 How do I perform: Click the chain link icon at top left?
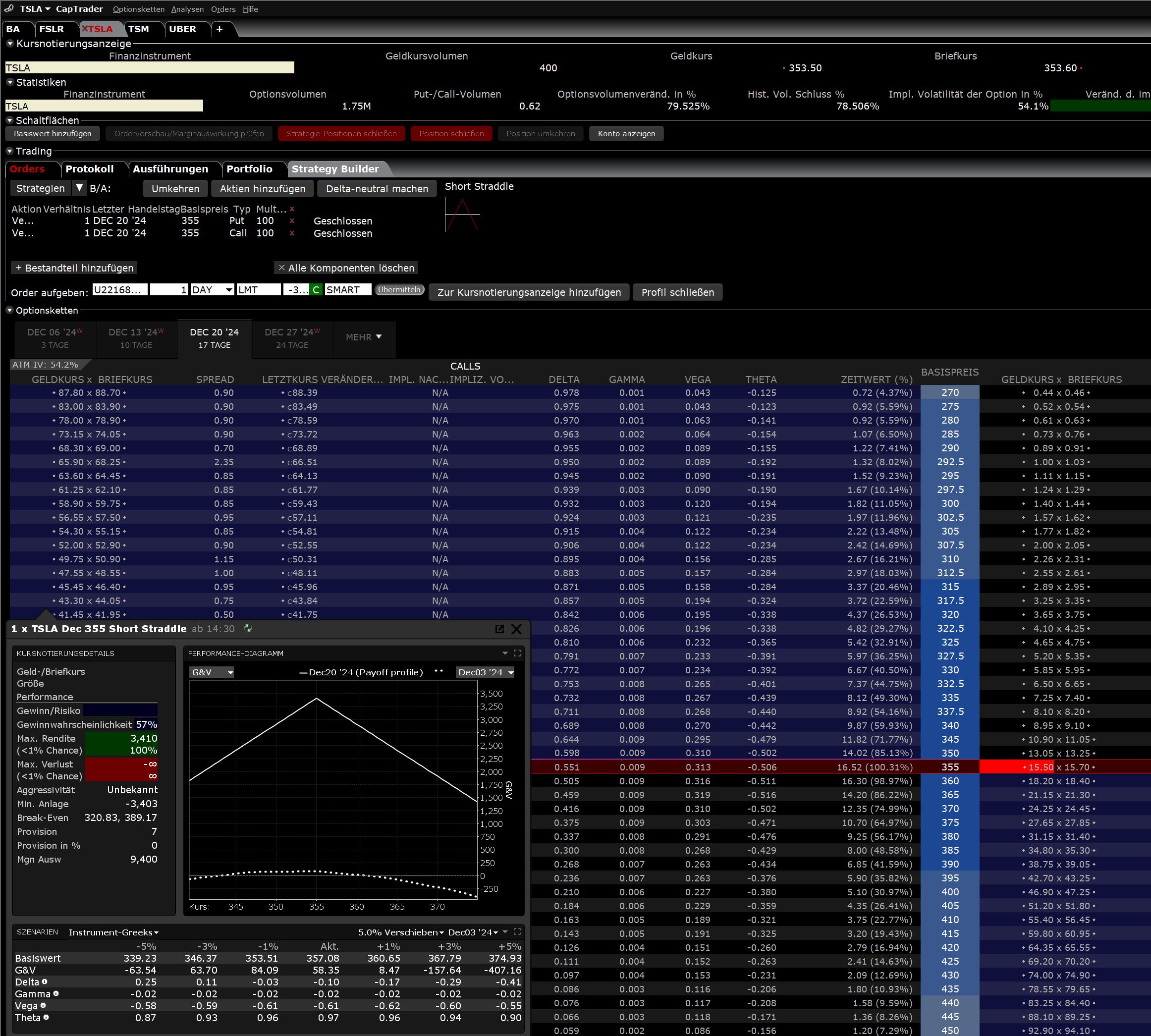tap(8, 8)
